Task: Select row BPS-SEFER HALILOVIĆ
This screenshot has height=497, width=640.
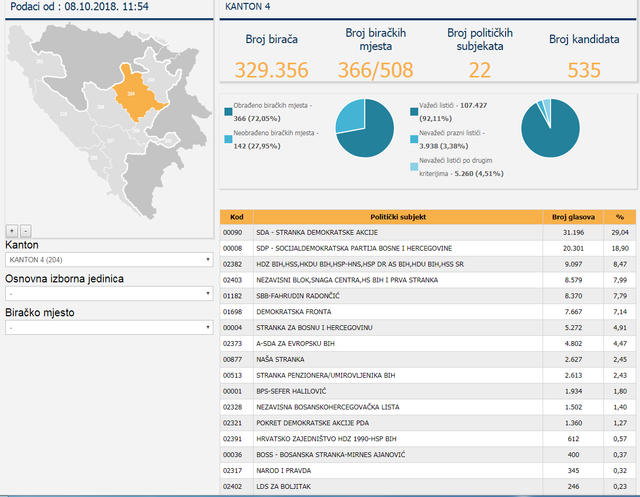Action: (428, 391)
